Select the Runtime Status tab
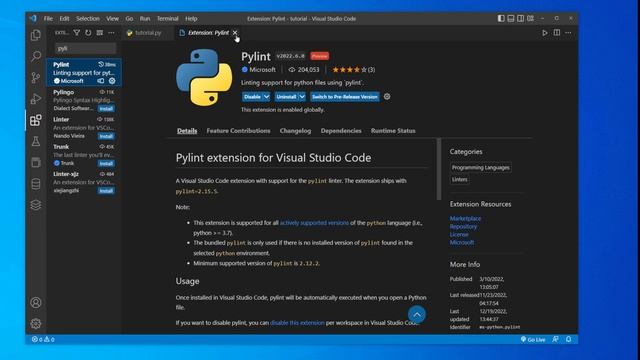The image size is (640, 360). point(393,131)
